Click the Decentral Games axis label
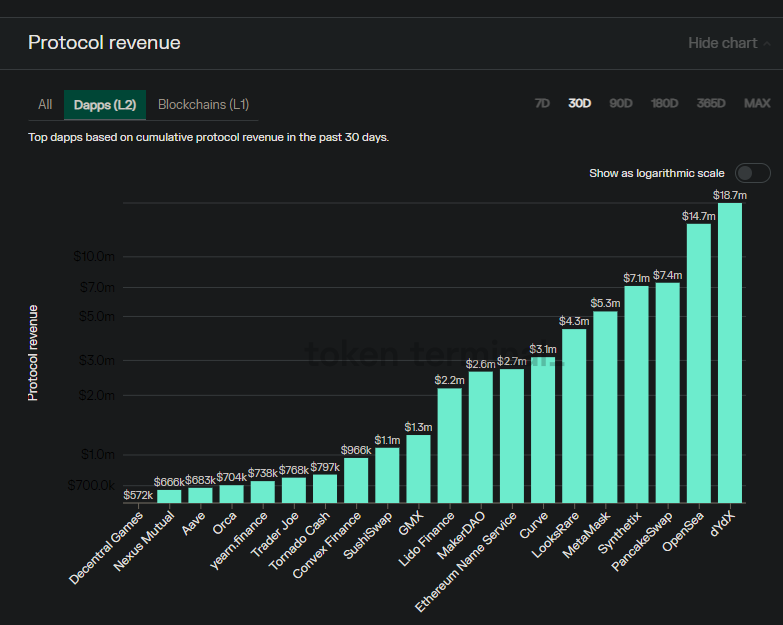This screenshot has height=625, width=783. [x=107, y=548]
